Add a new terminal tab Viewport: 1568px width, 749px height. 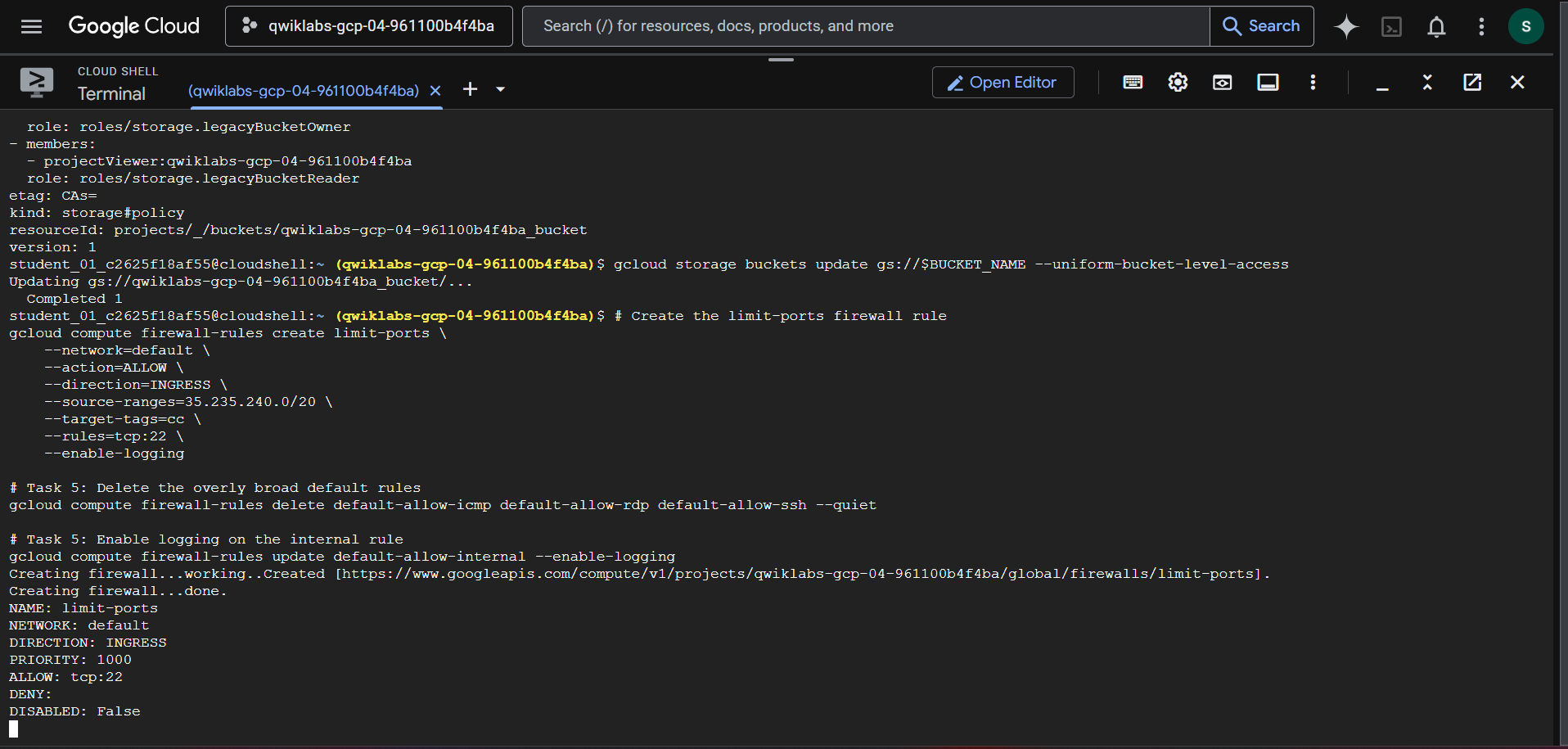click(x=470, y=89)
